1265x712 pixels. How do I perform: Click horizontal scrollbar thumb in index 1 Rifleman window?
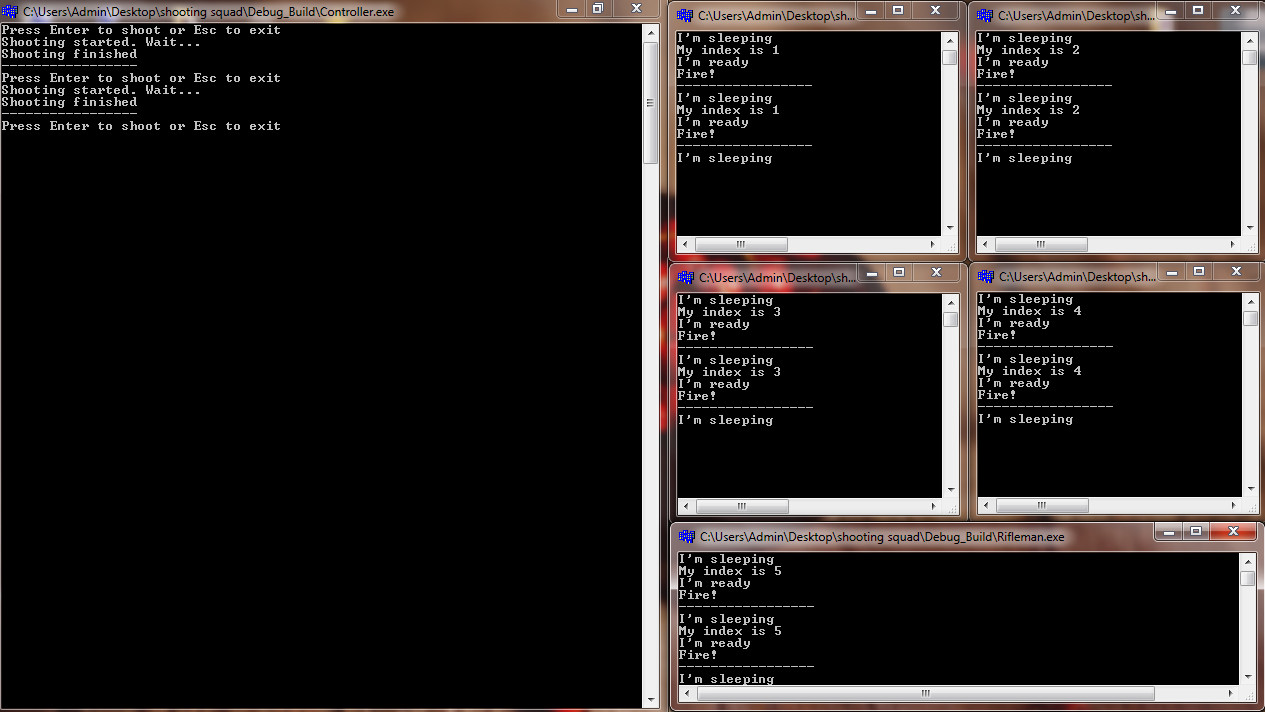pyautogui.click(x=741, y=244)
